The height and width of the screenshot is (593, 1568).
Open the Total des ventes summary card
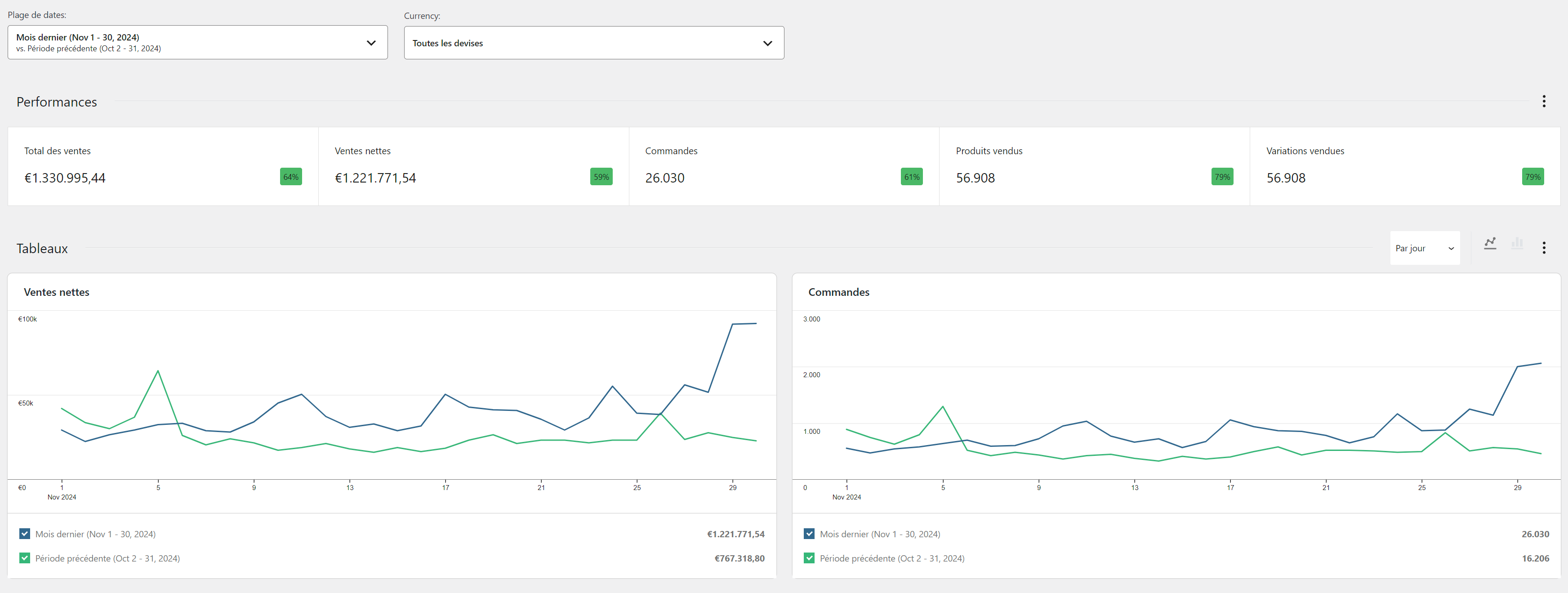(x=163, y=166)
